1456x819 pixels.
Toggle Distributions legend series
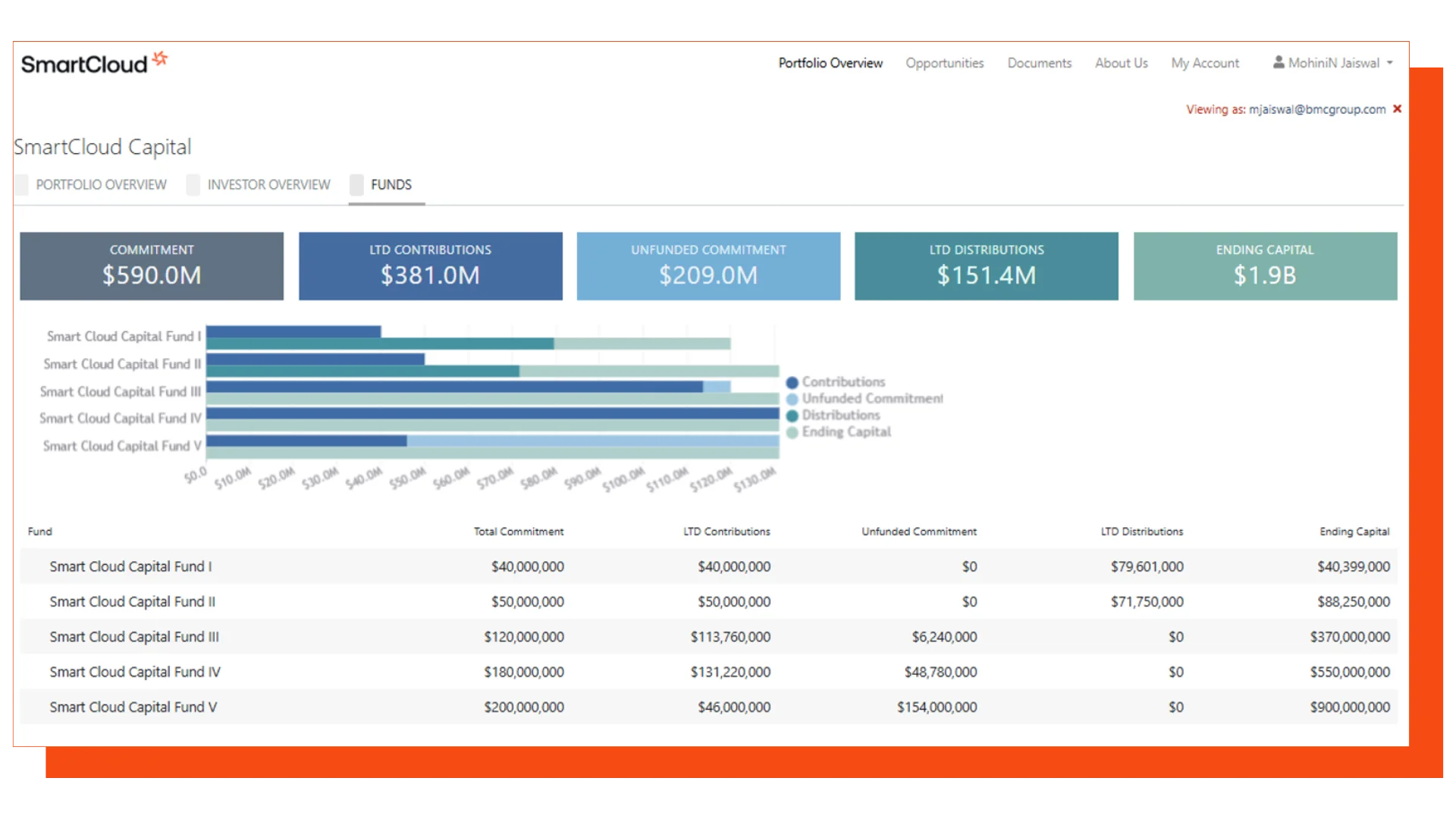tap(840, 416)
